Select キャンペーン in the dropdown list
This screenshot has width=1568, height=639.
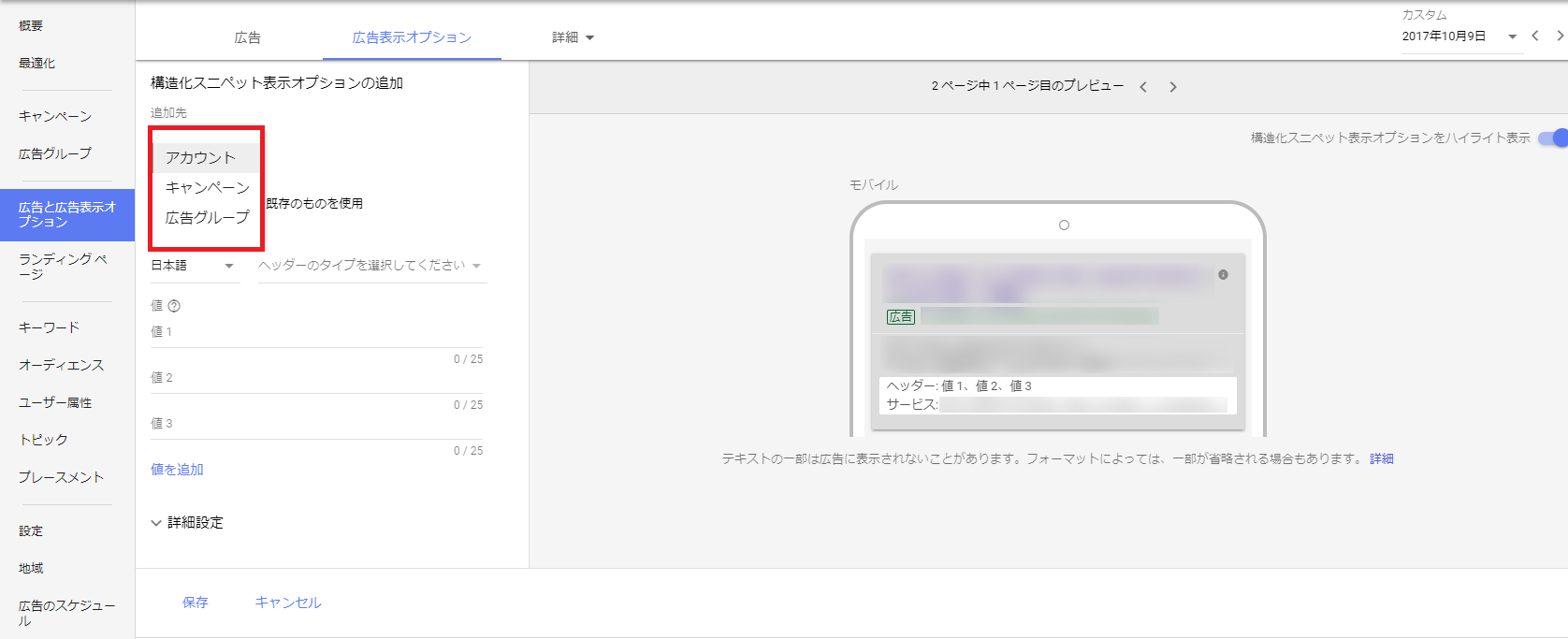click(x=206, y=187)
